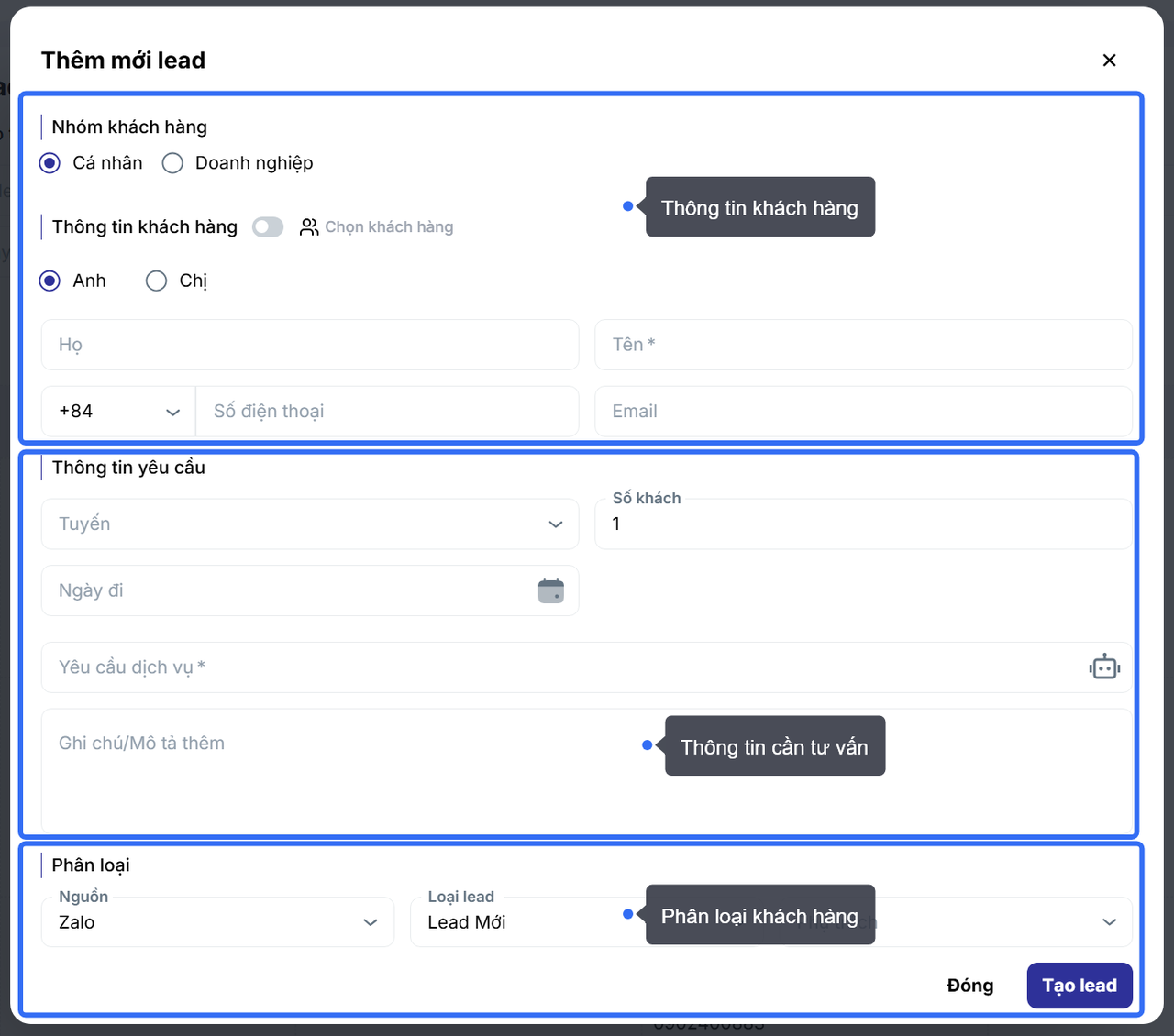This screenshot has height=1036, width=1174.
Task: Click the Nhóm khách hàng heading
Action: tap(129, 127)
